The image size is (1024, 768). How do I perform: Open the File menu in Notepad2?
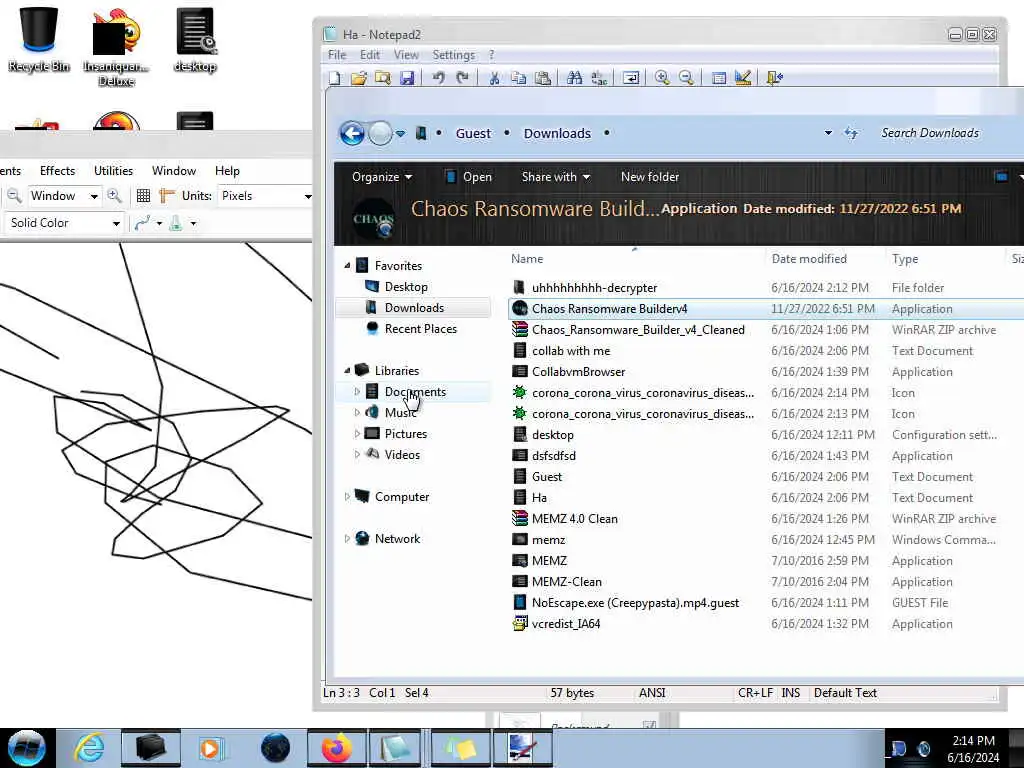point(337,55)
